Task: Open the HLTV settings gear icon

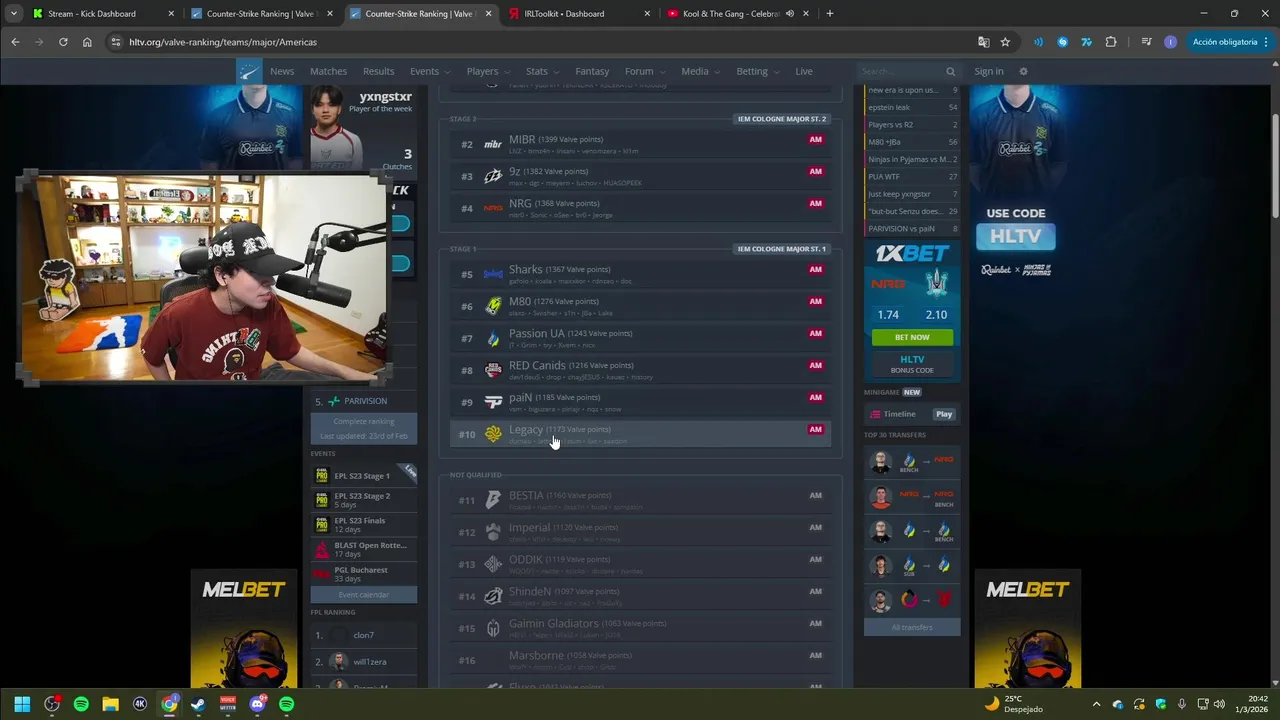Action: pyautogui.click(x=1023, y=71)
